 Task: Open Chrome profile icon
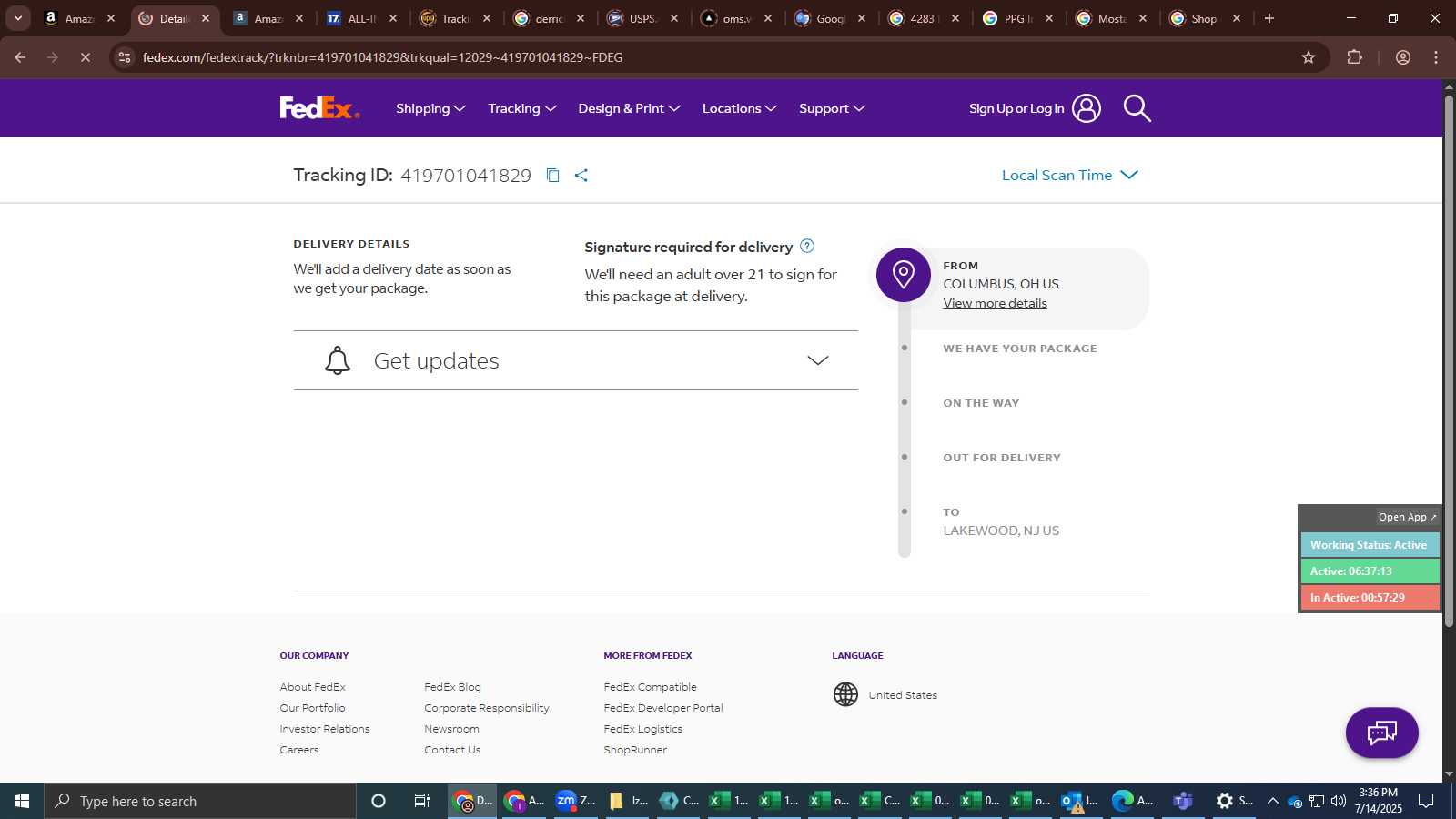1403,57
